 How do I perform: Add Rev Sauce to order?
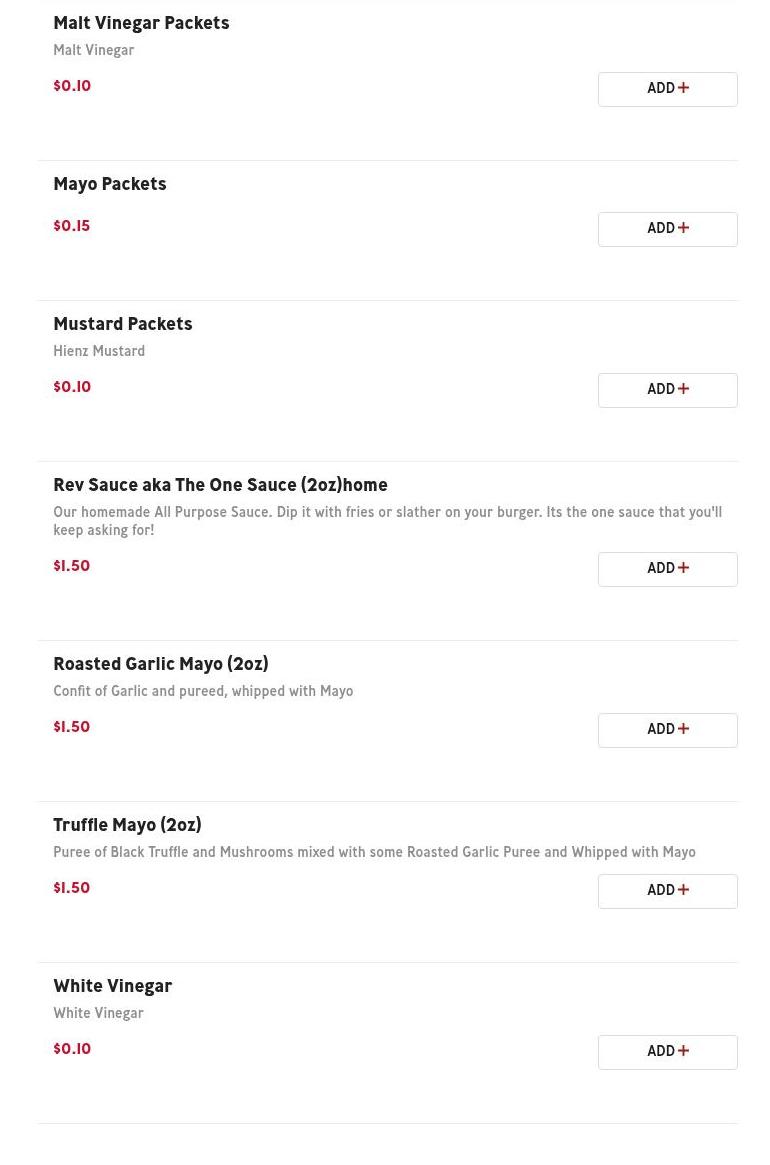click(x=667, y=569)
